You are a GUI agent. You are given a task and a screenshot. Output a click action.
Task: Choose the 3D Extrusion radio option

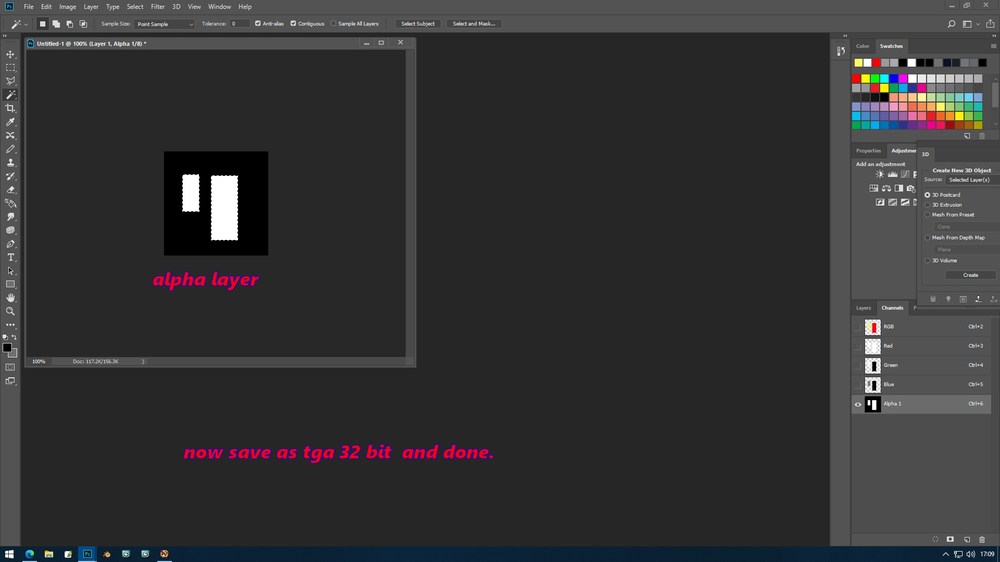click(927, 205)
